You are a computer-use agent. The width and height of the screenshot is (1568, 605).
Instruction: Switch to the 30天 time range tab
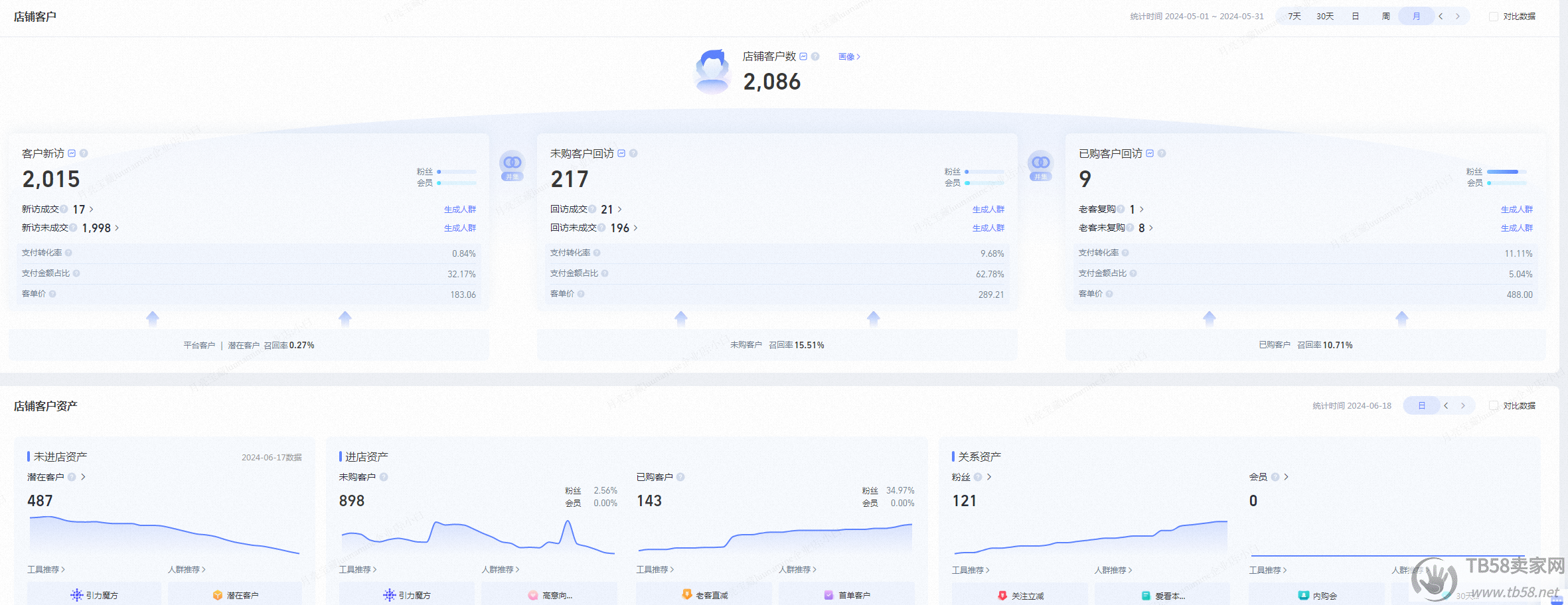click(1325, 17)
